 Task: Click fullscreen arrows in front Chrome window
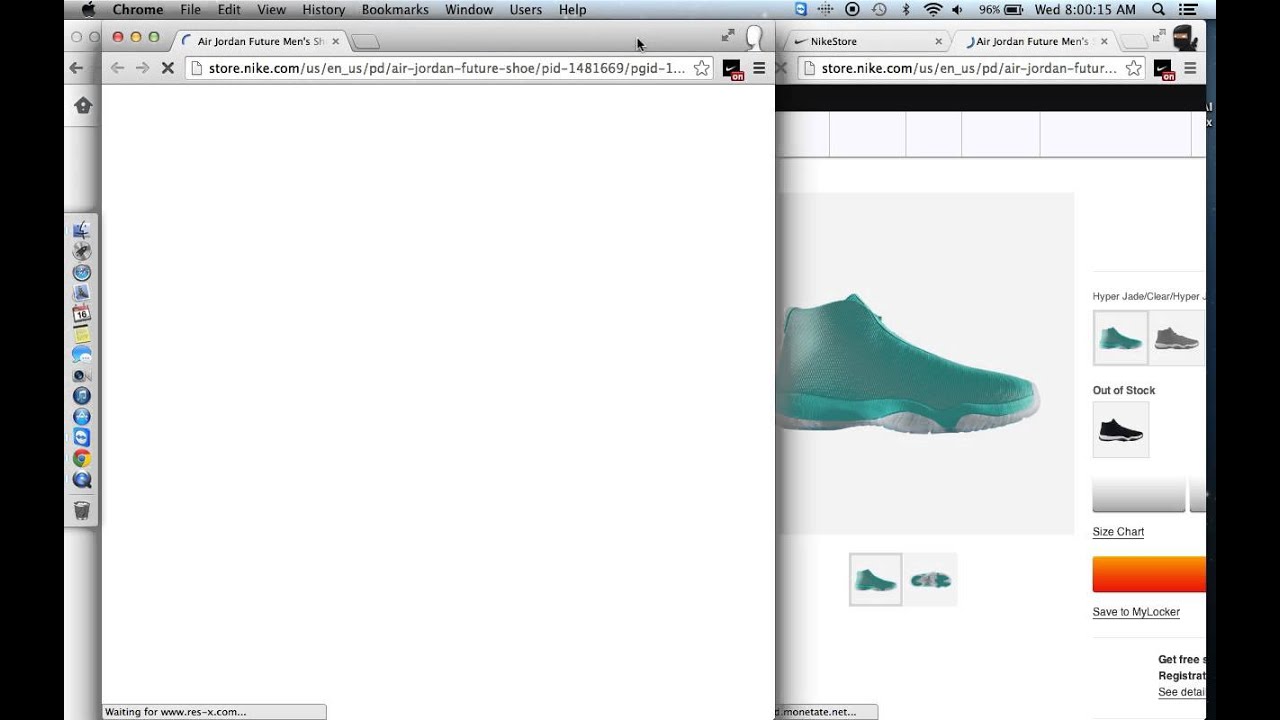coord(728,35)
